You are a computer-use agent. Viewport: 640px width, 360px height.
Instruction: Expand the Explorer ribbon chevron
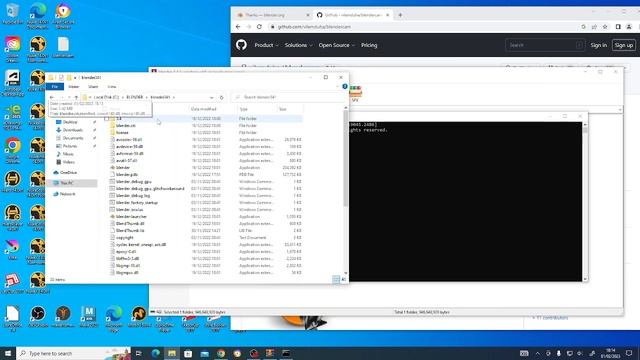click(338, 87)
